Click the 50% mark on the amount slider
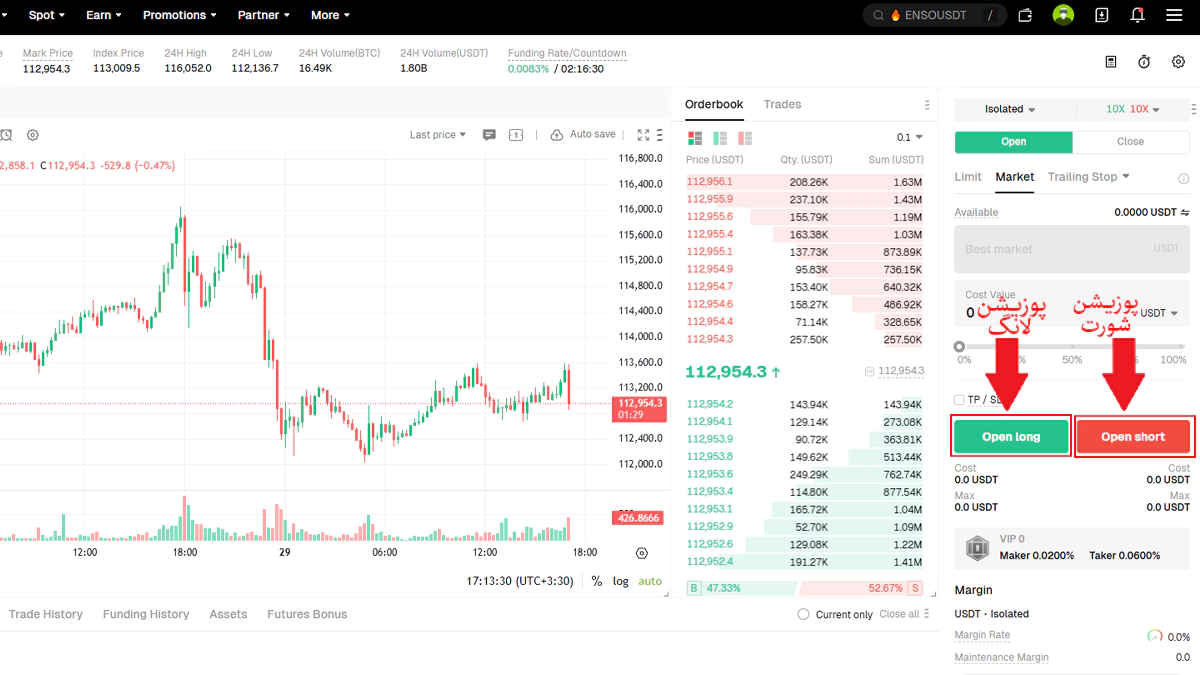This screenshot has width=1200, height=675. 1072,347
